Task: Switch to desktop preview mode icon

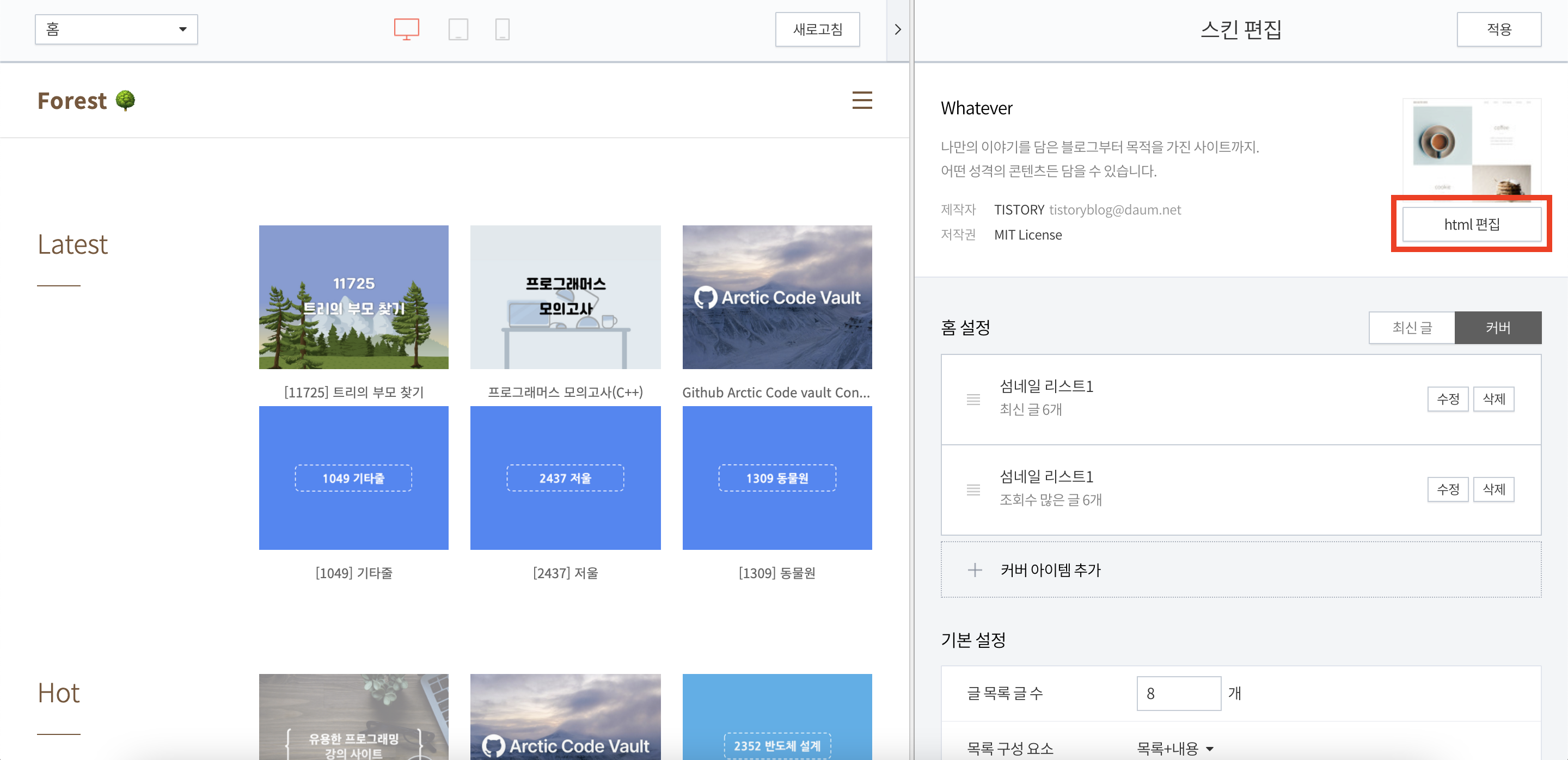Action: [x=406, y=29]
